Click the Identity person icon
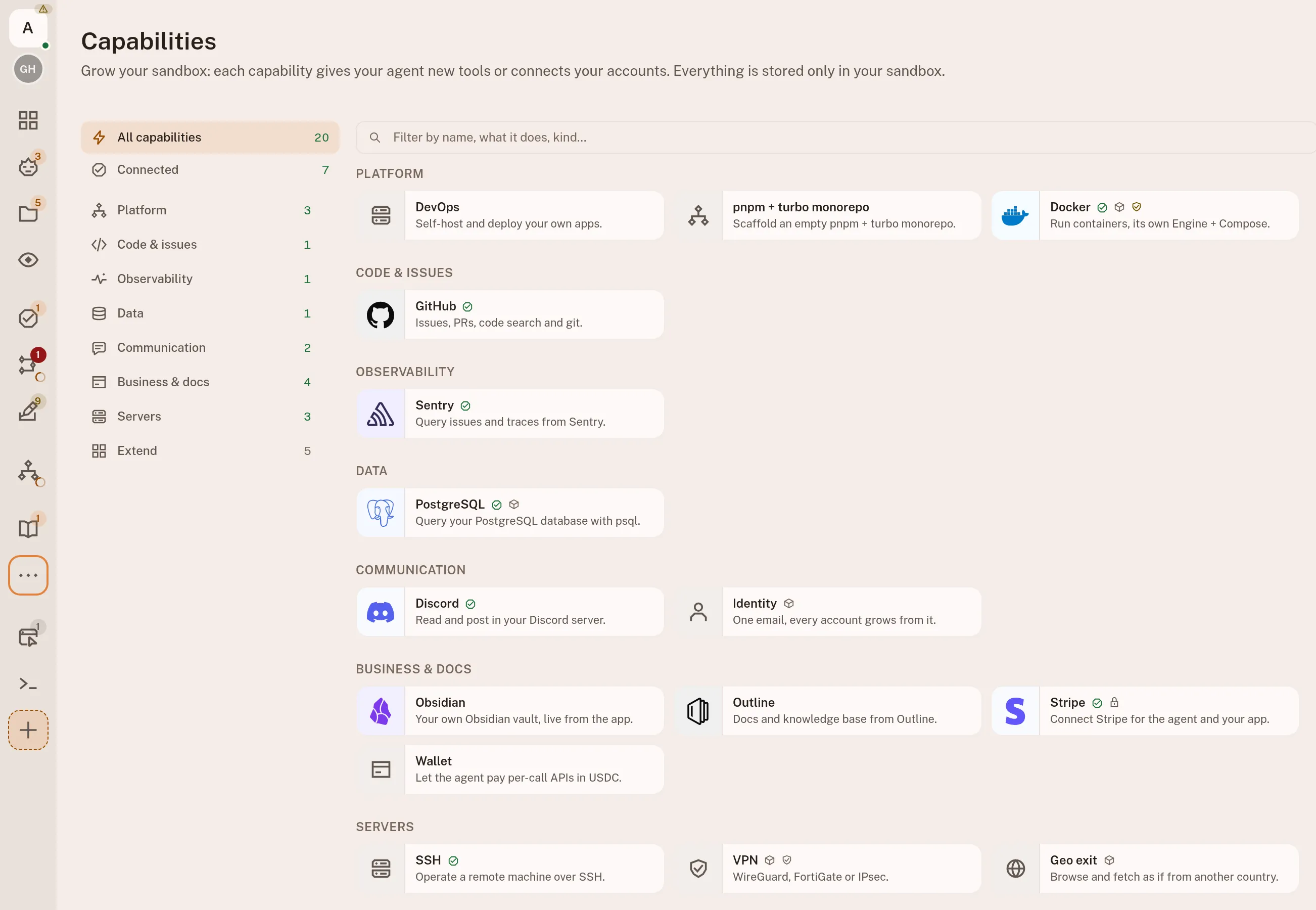 point(697,612)
